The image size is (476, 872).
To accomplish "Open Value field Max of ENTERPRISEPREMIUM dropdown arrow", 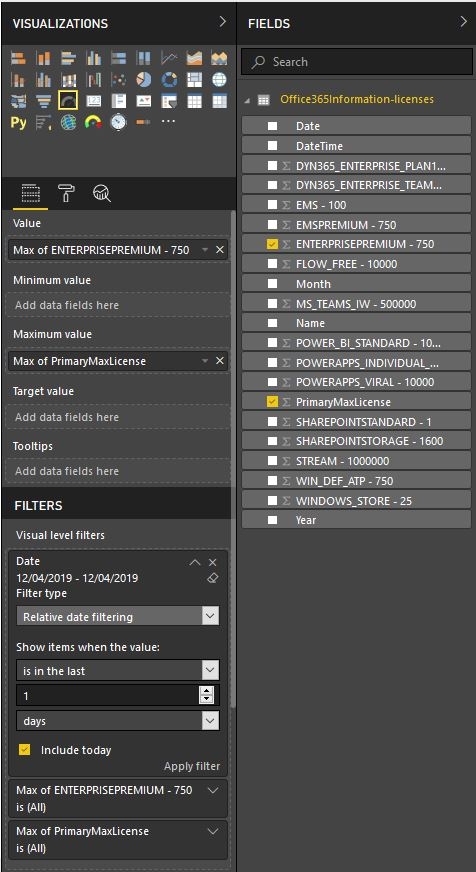I will pos(205,250).
